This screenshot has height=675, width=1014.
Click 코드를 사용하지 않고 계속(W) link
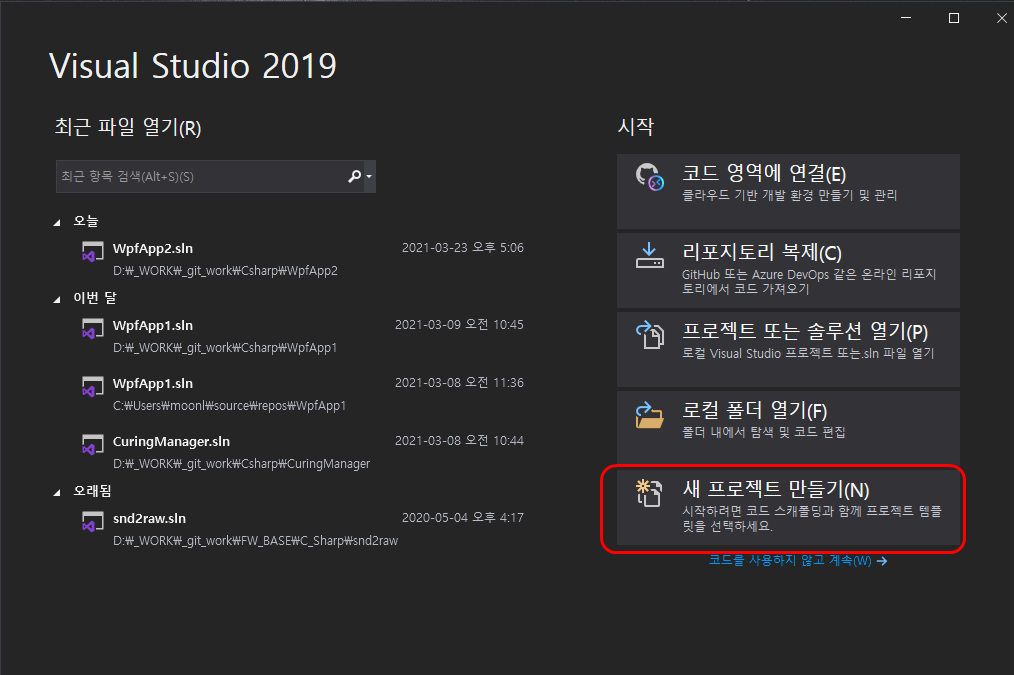pyautogui.click(x=798, y=561)
